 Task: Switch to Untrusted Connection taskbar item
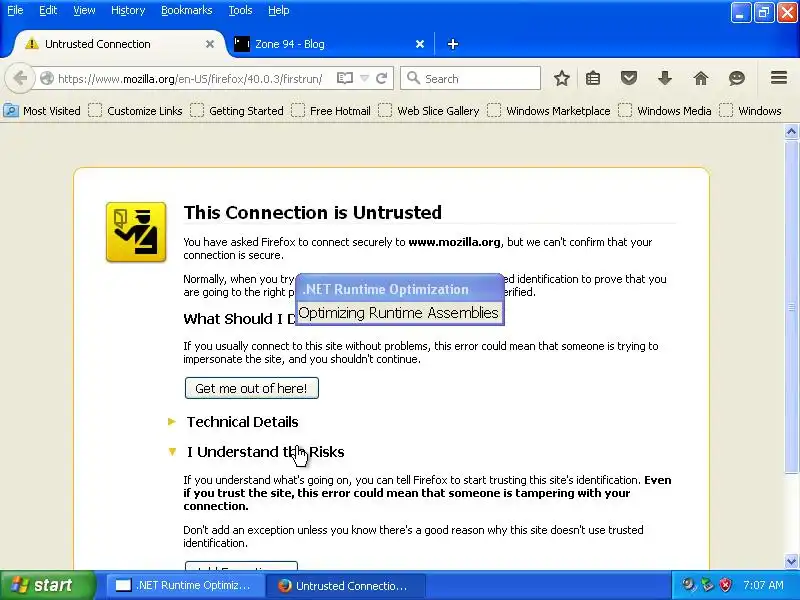pyautogui.click(x=345, y=585)
